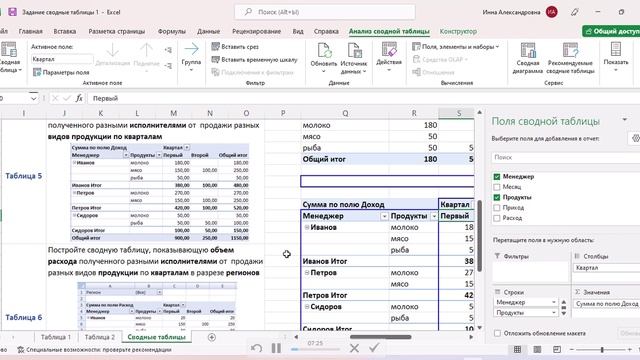Open the field pane options chevron
The width and height of the screenshot is (640, 360).
624,120
